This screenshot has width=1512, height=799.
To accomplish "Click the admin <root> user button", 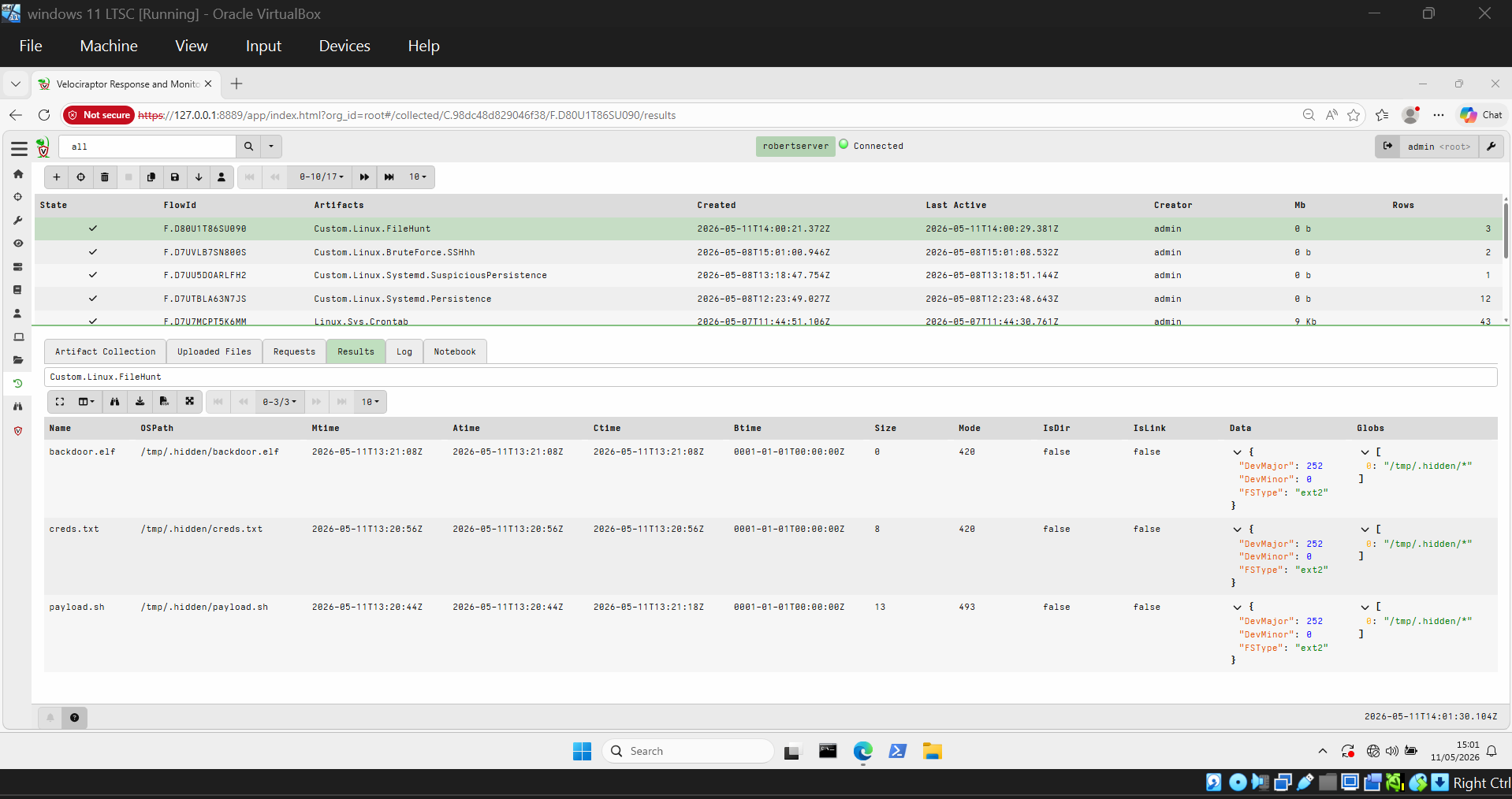I will 1439,147.
